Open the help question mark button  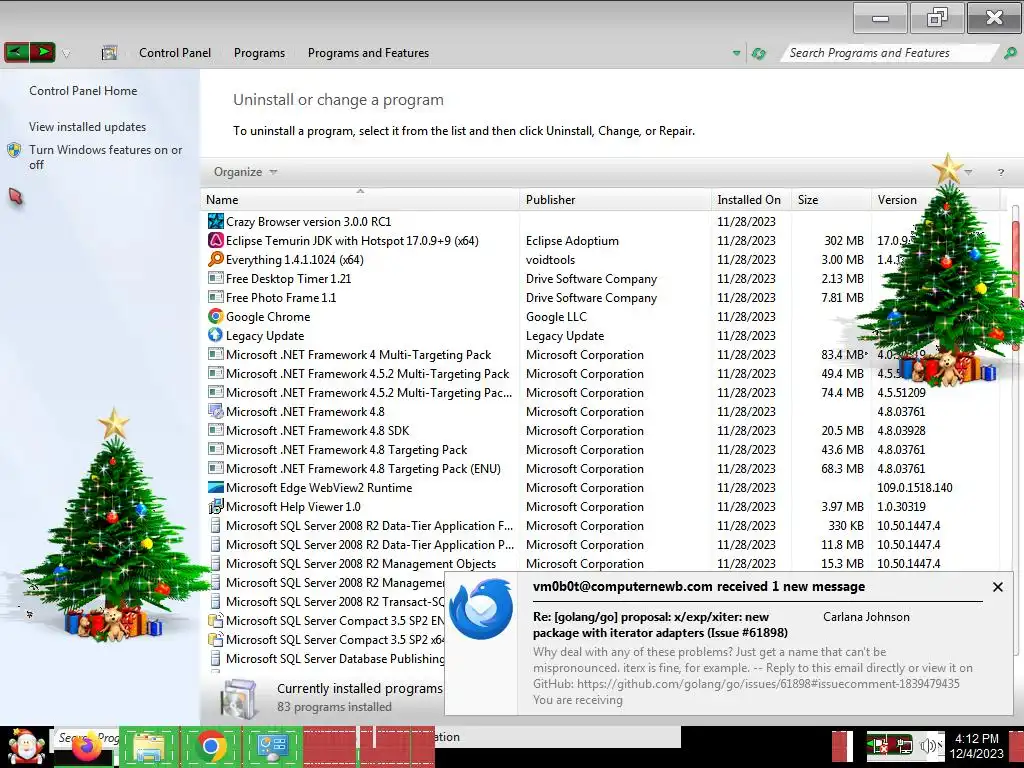click(x=1000, y=172)
